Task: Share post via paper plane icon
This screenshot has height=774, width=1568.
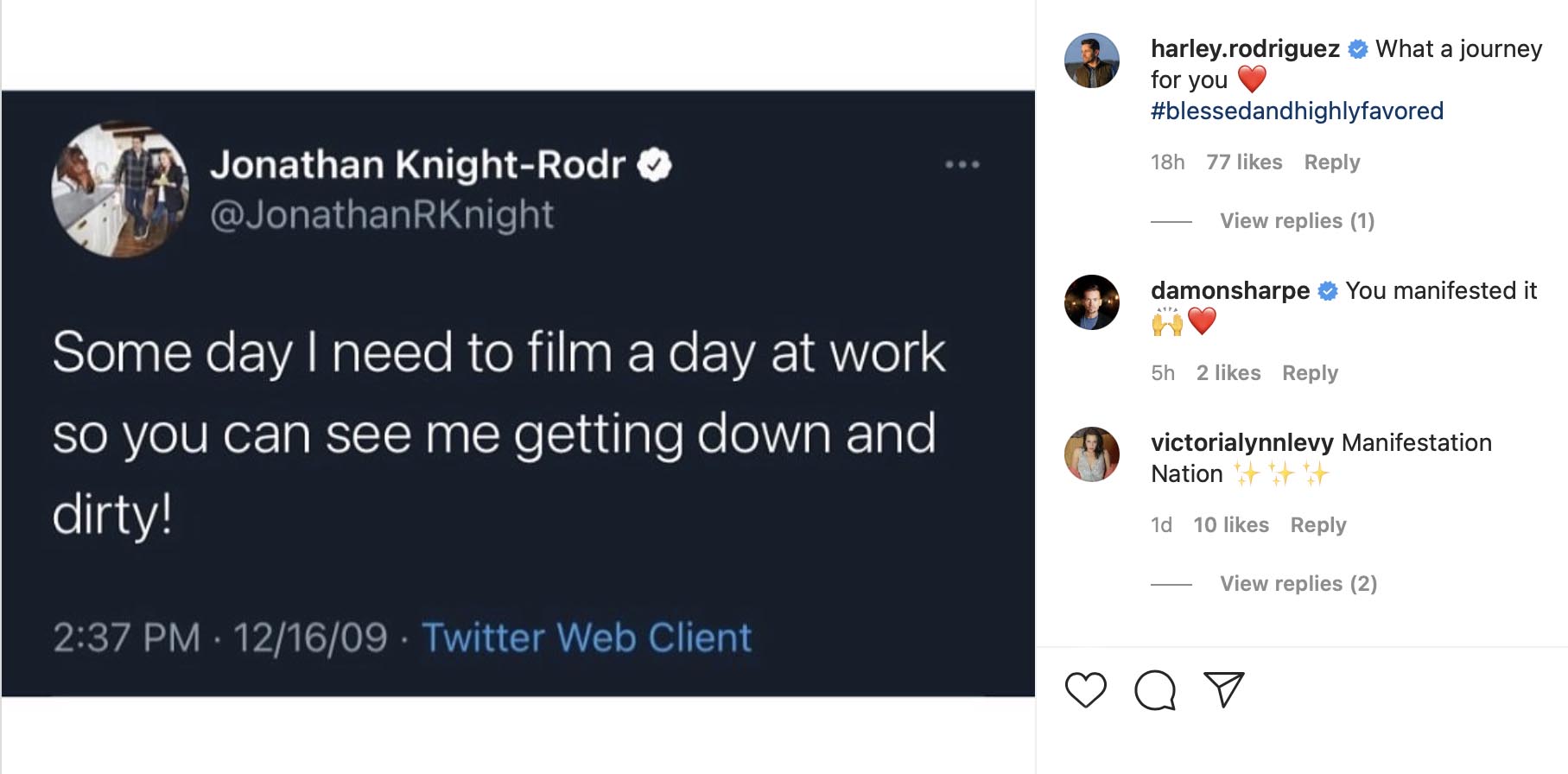Action: [1224, 689]
